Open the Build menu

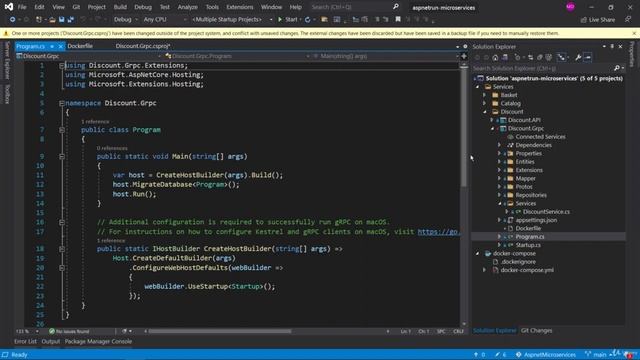[120, 7]
